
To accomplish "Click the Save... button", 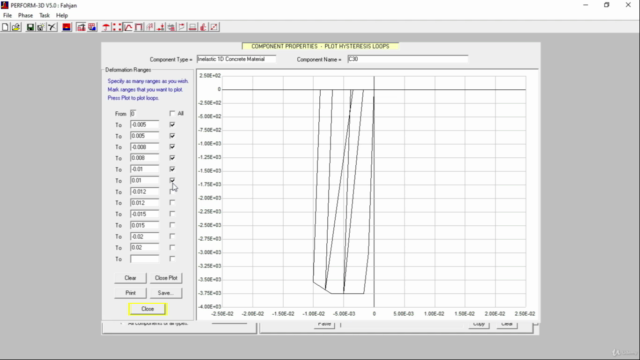I will (166, 293).
